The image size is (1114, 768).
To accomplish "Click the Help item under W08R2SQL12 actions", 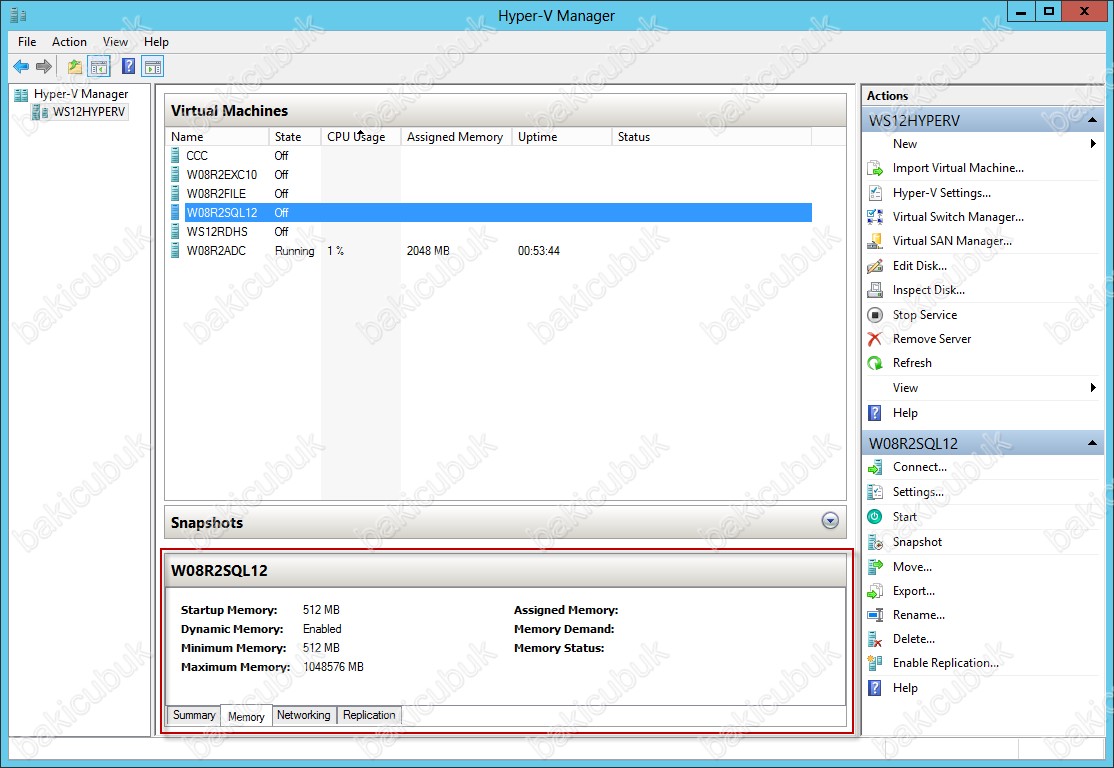I will [905, 688].
